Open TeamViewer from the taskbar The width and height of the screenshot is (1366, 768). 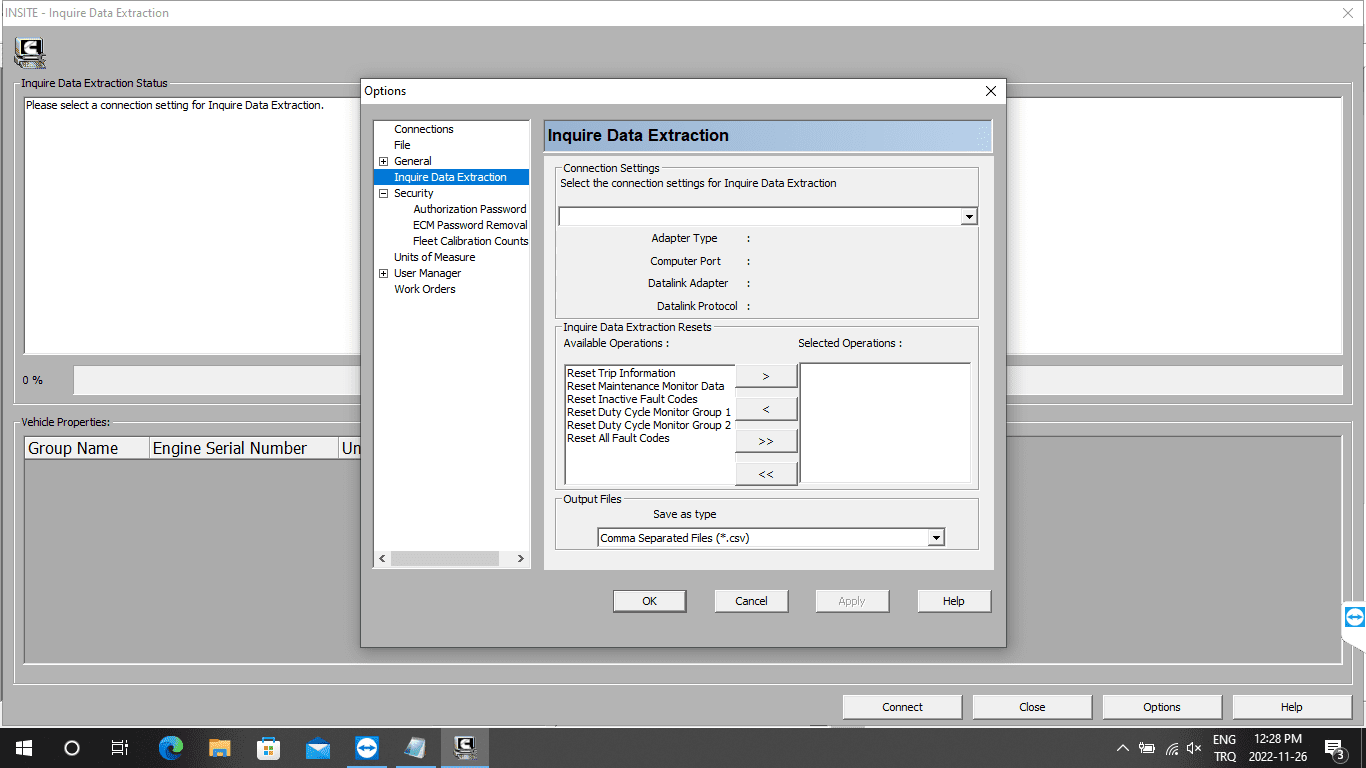coord(367,747)
